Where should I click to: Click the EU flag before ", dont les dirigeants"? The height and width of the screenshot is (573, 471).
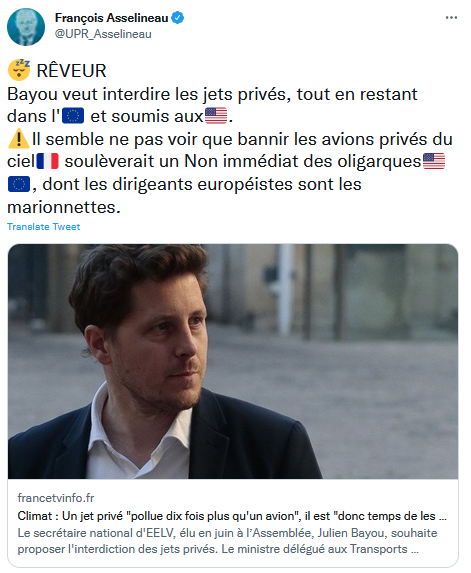click(19, 184)
